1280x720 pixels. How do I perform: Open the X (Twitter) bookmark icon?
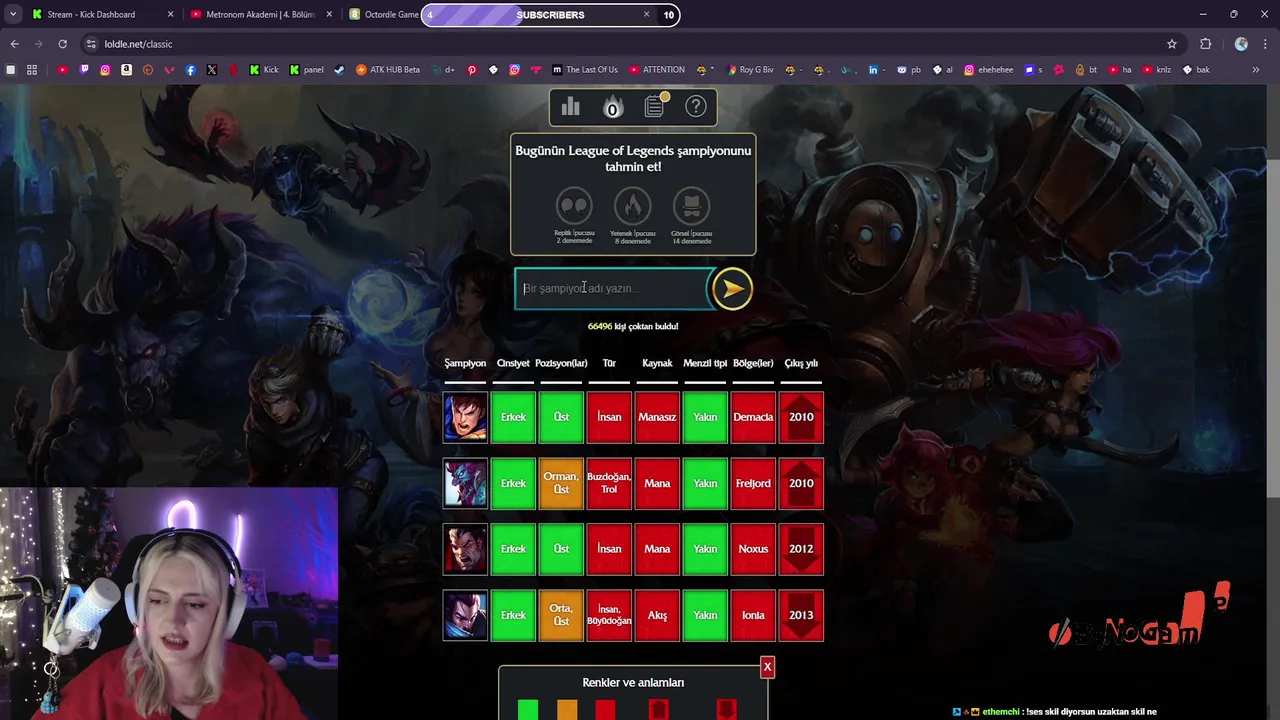point(212,70)
